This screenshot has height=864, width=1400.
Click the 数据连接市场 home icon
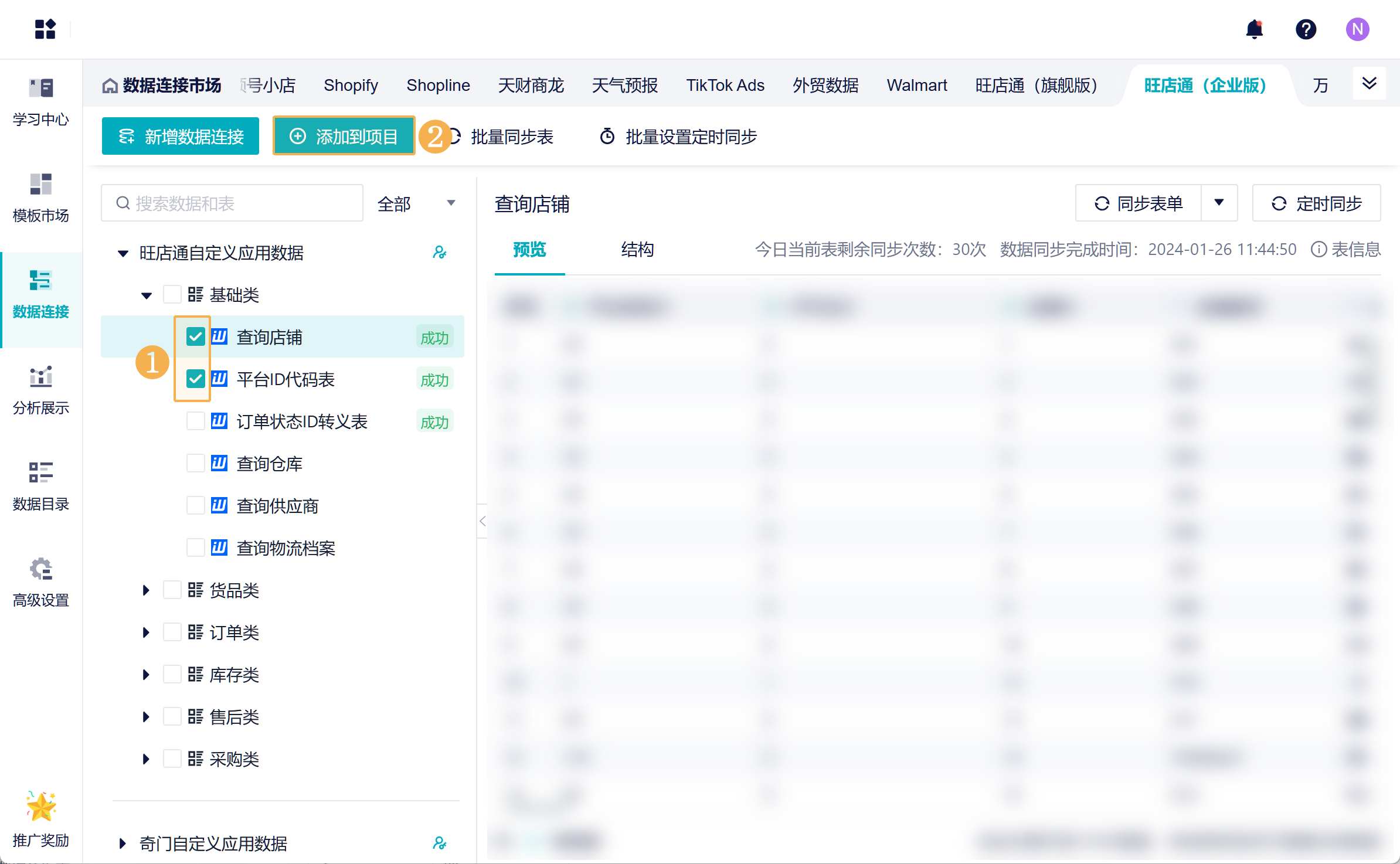110,86
